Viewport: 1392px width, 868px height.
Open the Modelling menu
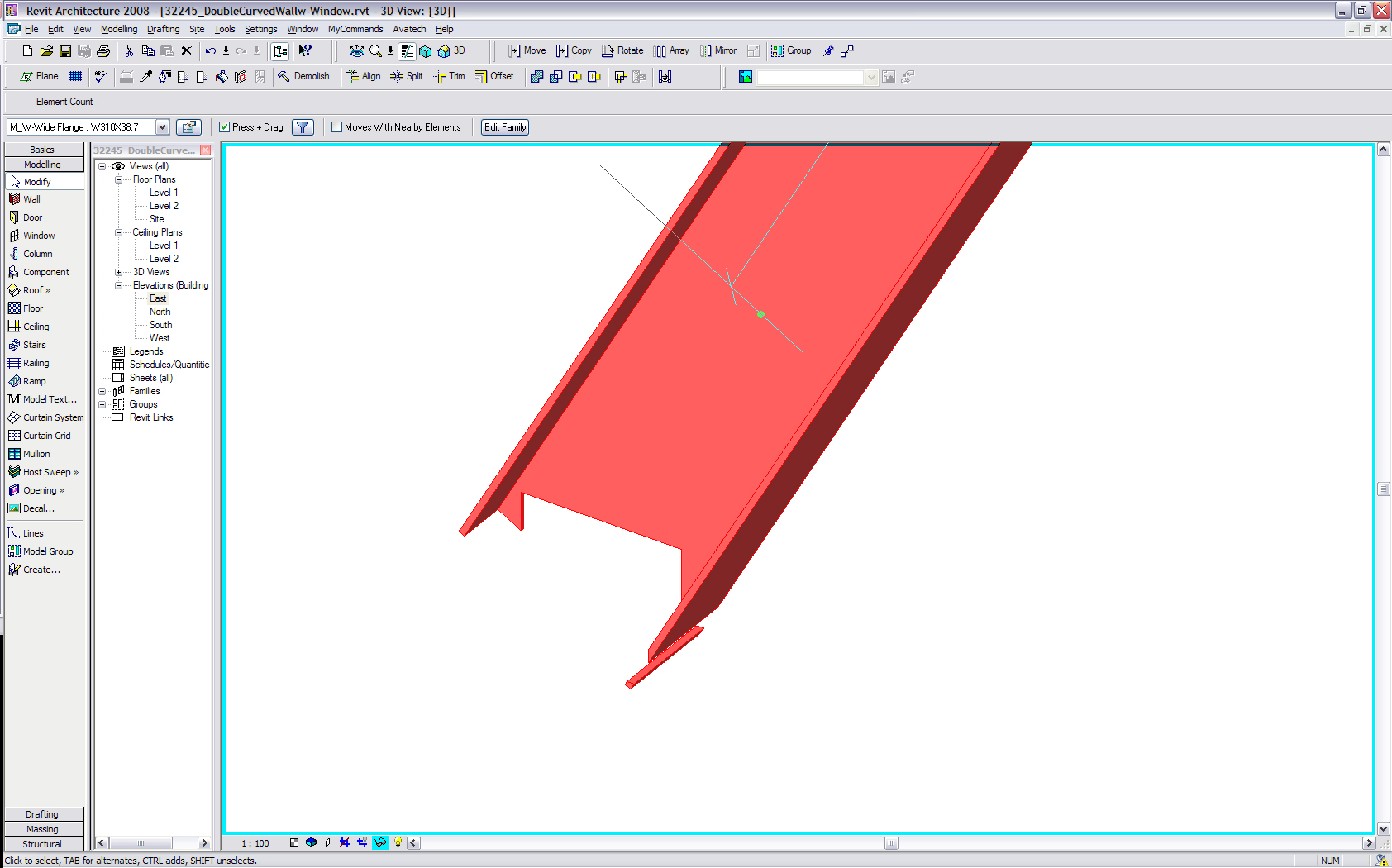119,29
